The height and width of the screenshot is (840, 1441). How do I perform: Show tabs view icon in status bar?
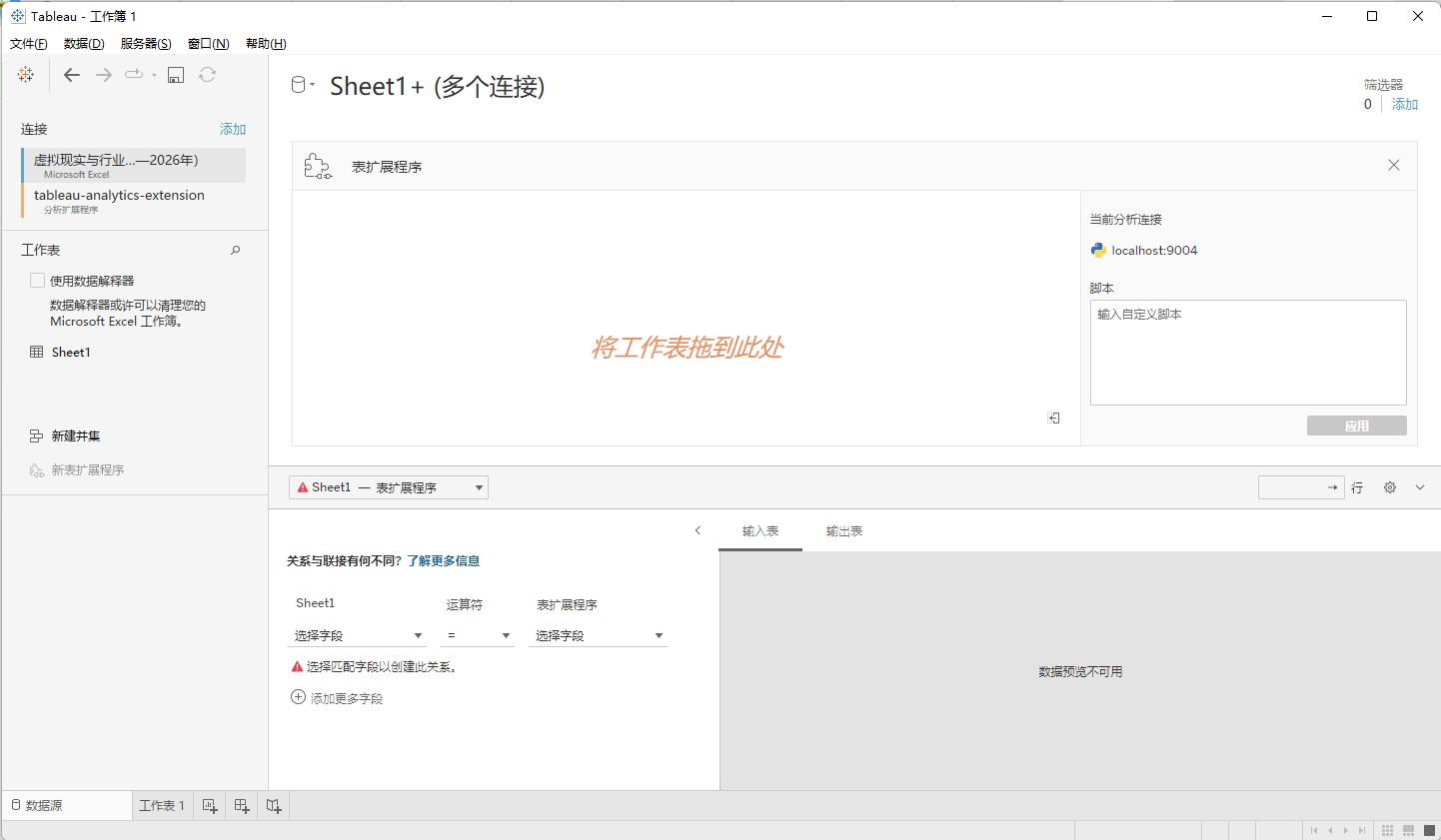1429,831
